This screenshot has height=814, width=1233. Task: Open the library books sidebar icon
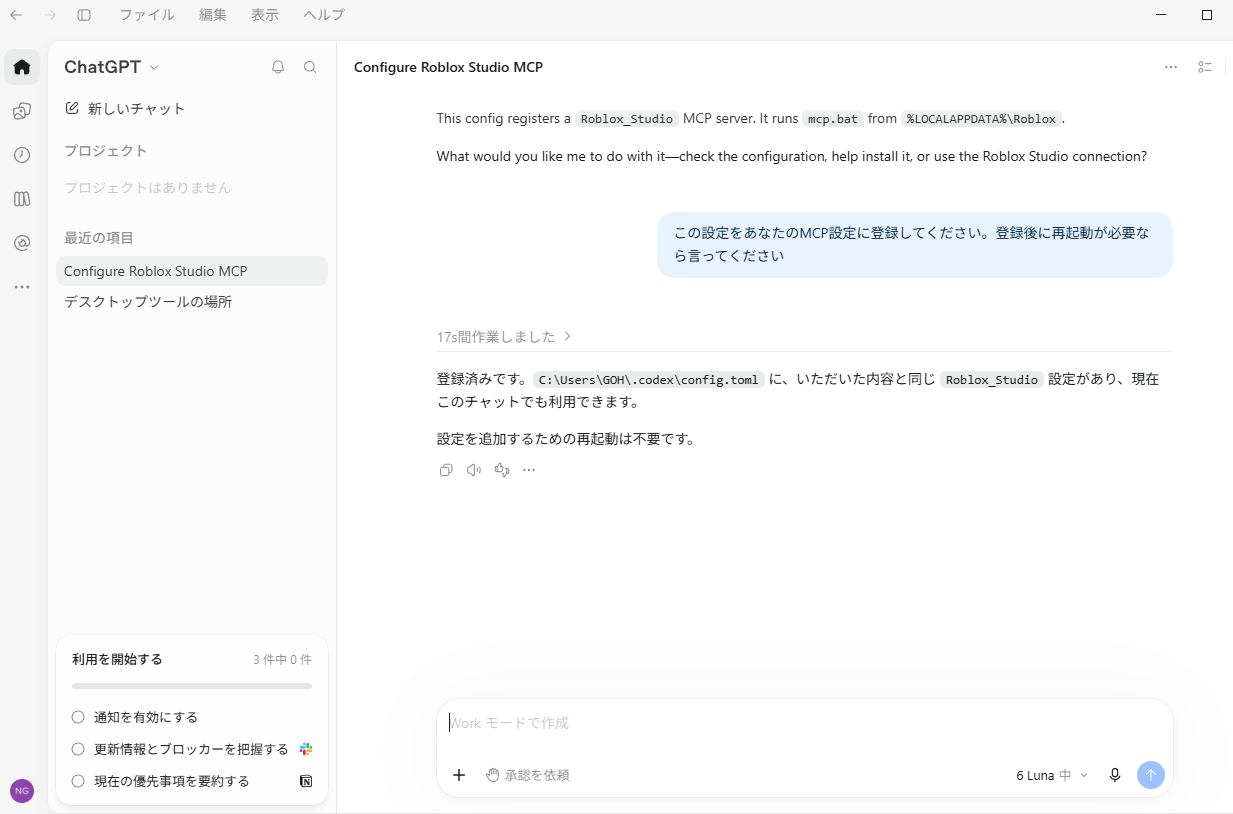tap(22, 199)
